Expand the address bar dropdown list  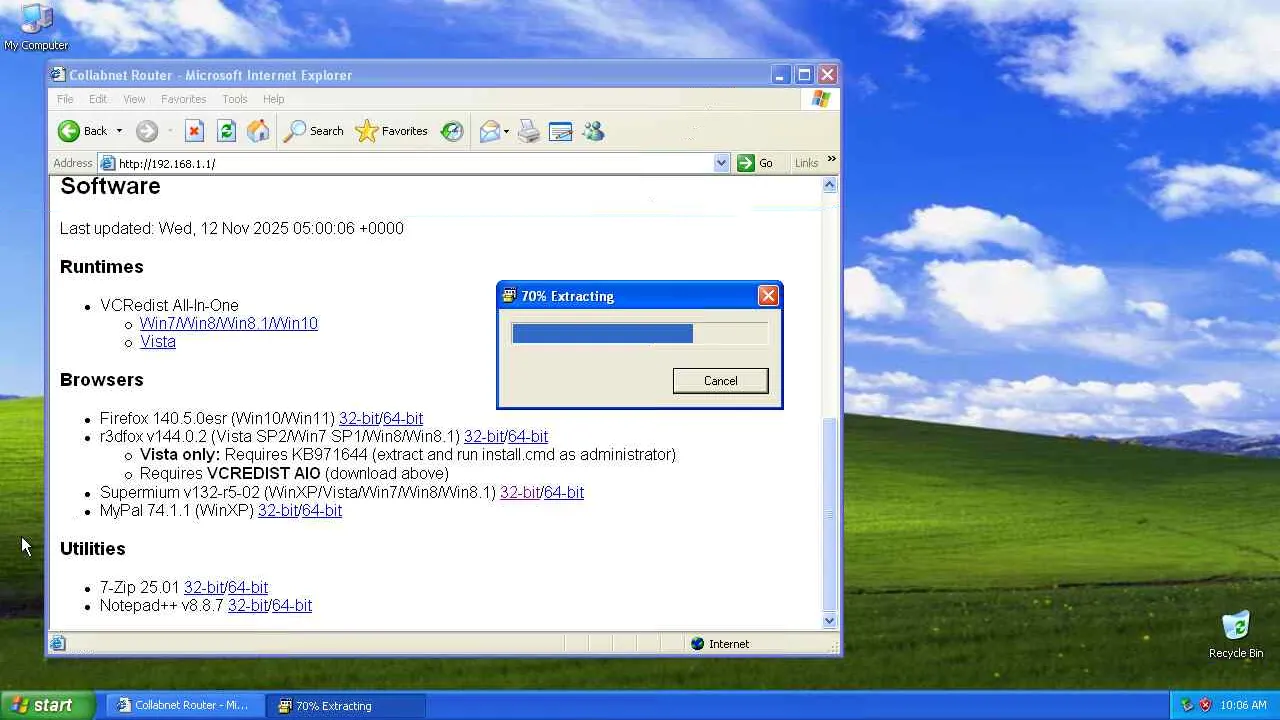coord(721,163)
